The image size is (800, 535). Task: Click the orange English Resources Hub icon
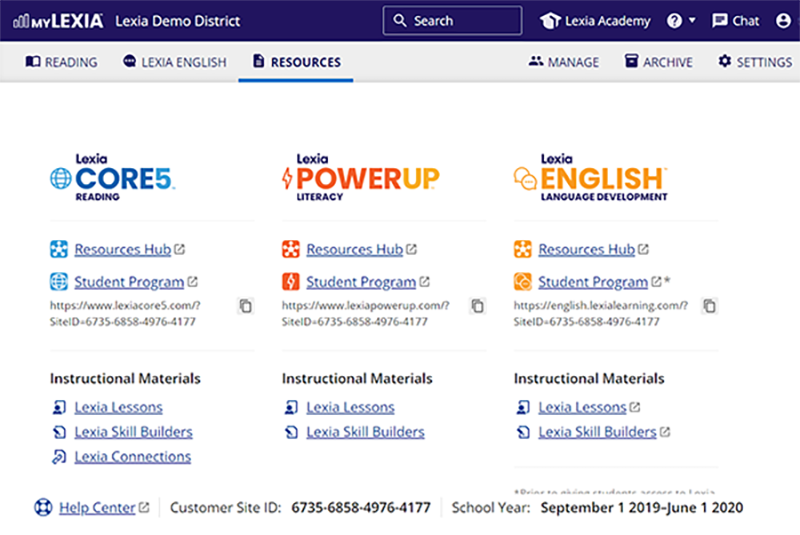point(522,249)
